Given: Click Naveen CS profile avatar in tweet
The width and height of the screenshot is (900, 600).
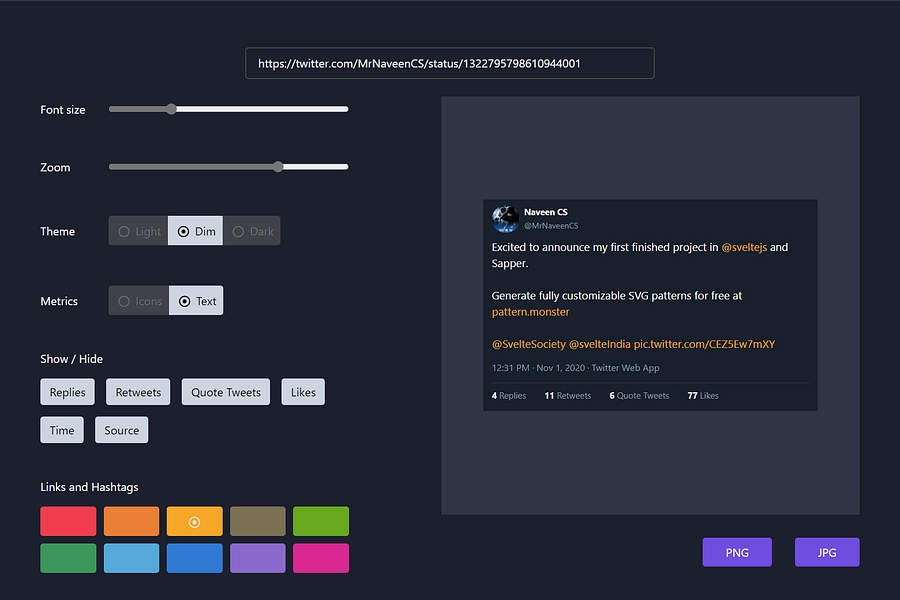Looking at the screenshot, I should coord(506,219).
